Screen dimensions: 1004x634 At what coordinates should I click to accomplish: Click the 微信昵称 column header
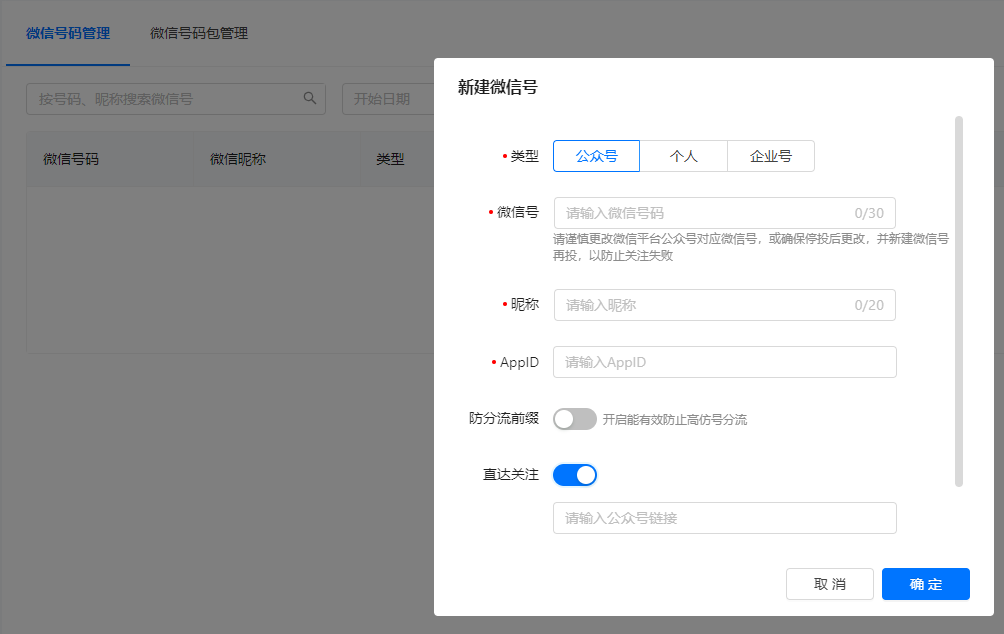(240, 160)
